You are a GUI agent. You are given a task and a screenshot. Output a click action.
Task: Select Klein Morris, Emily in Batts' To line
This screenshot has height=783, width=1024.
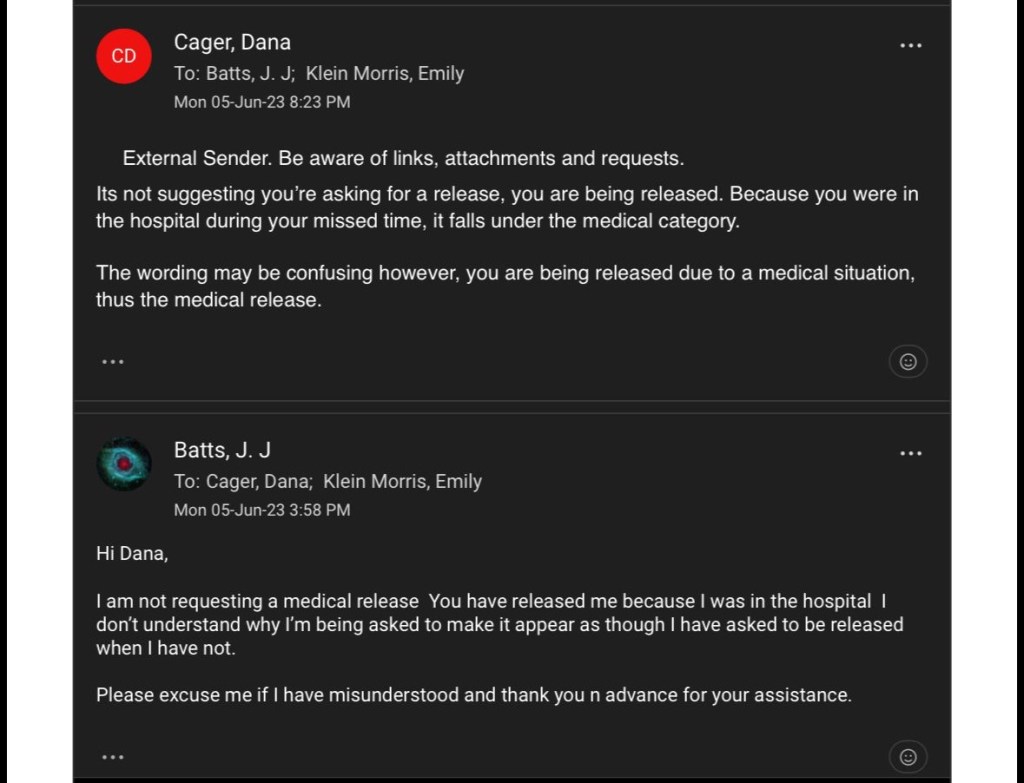(402, 481)
